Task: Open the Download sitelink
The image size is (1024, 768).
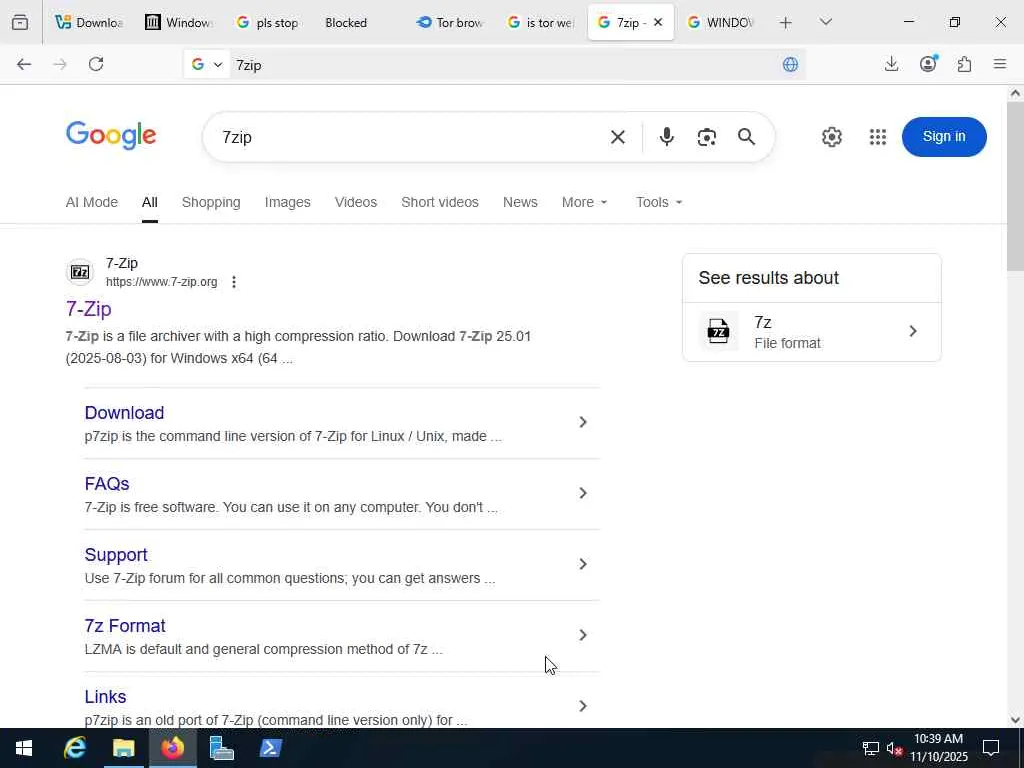Action: [x=124, y=413]
